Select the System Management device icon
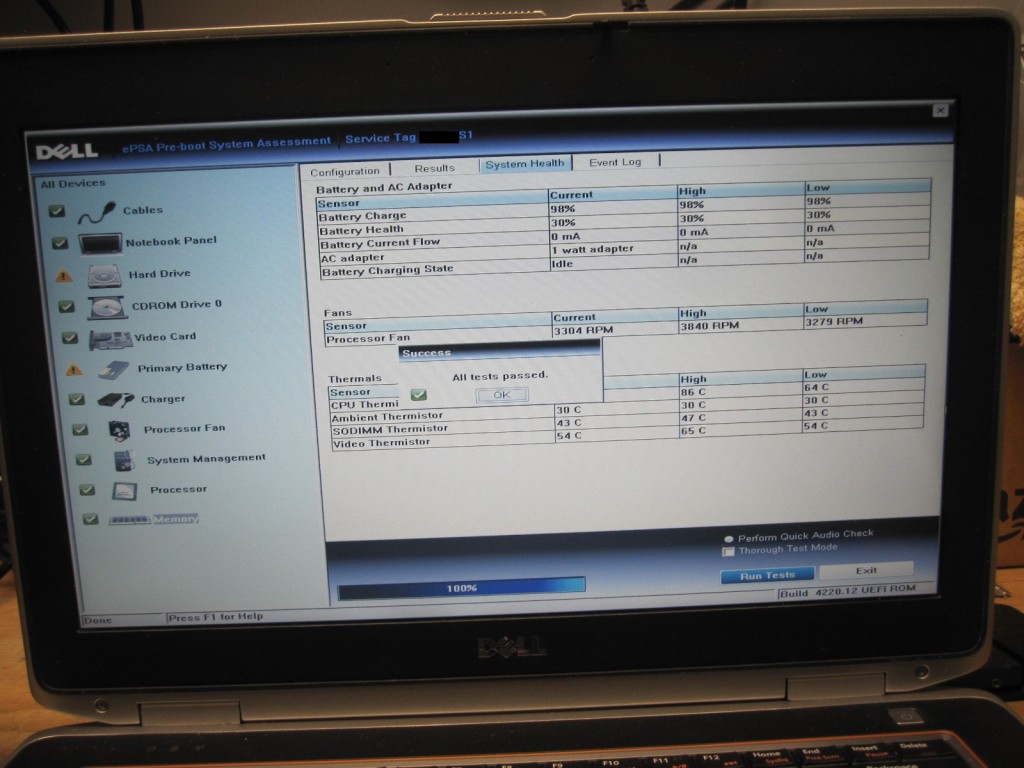The width and height of the screenshot is (1024, 768). coord(123,460)
